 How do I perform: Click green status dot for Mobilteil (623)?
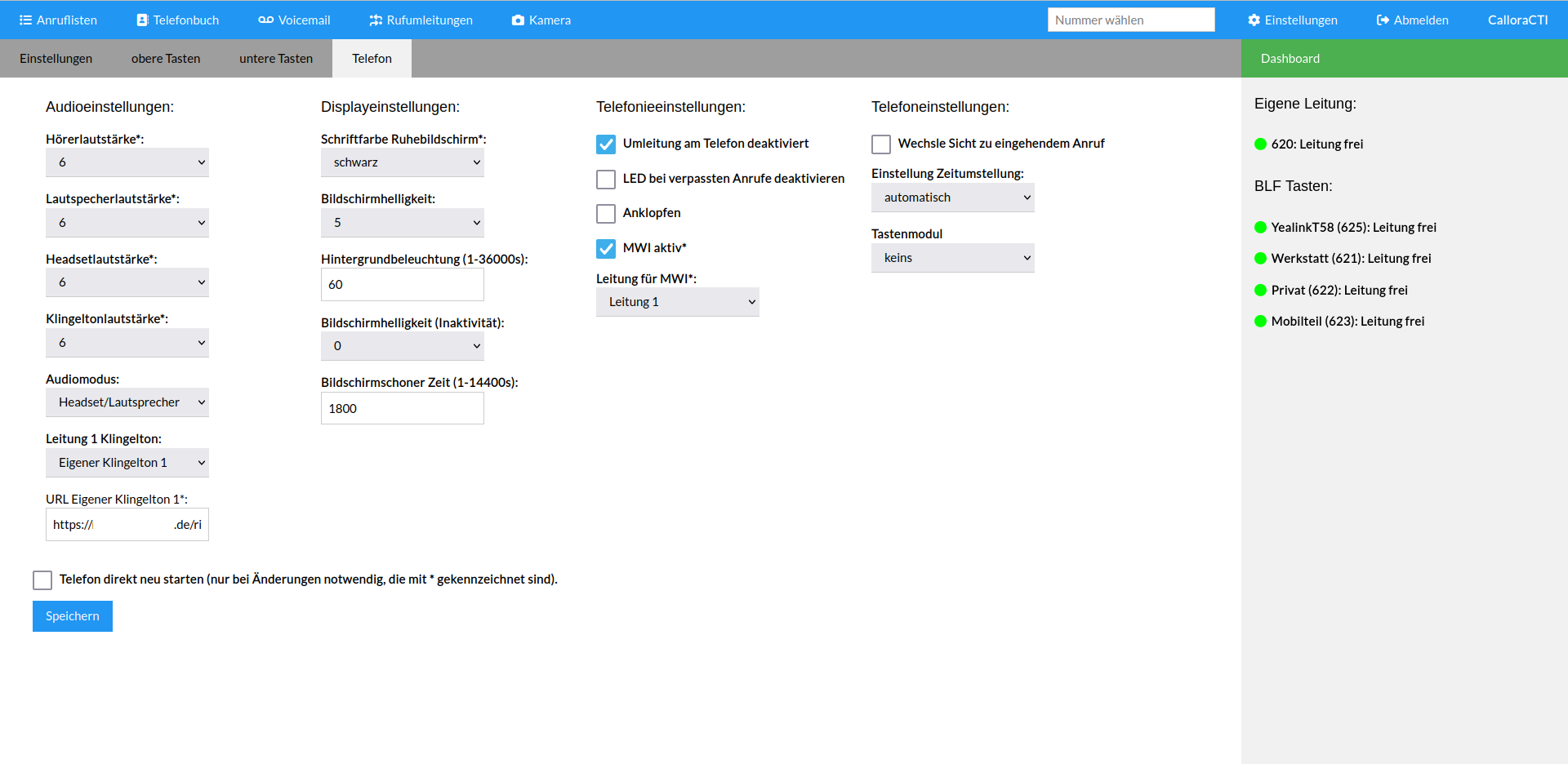[1260, 322]
